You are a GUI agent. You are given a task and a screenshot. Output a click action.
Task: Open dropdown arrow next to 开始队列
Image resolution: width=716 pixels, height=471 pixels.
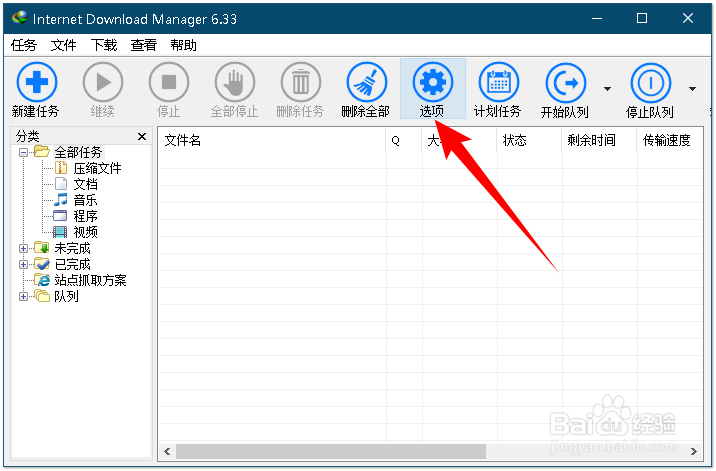click(607, 89)
